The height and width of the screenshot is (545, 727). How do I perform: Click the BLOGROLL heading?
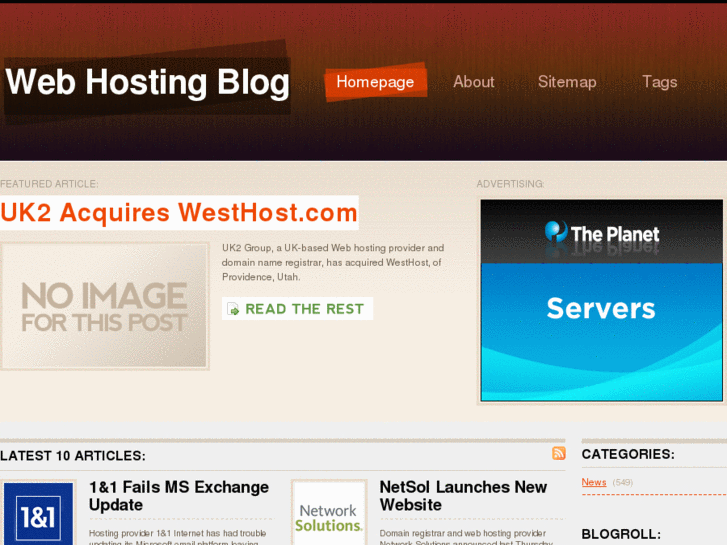(x=621, y=534)
